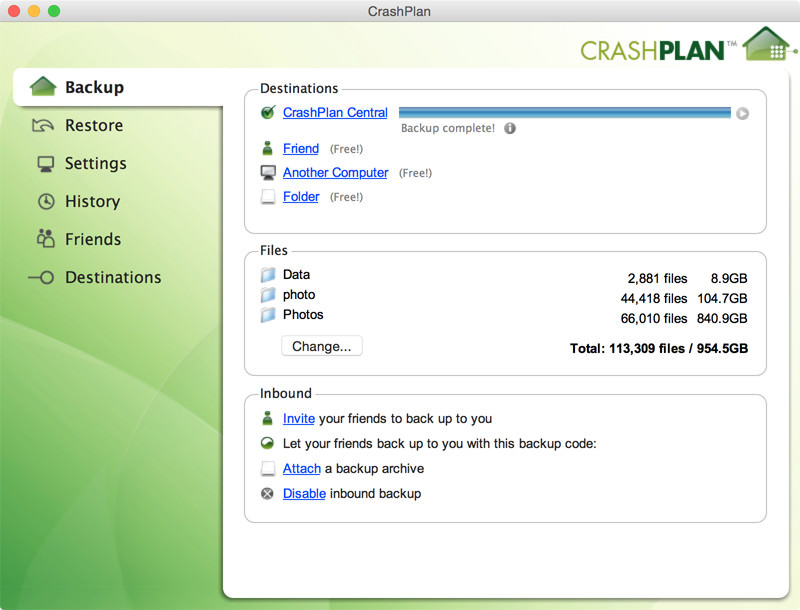Click the 104.7GB size value
Image resolution: width=800 pixels, height=610 pixels.
(x=722, y=298)
